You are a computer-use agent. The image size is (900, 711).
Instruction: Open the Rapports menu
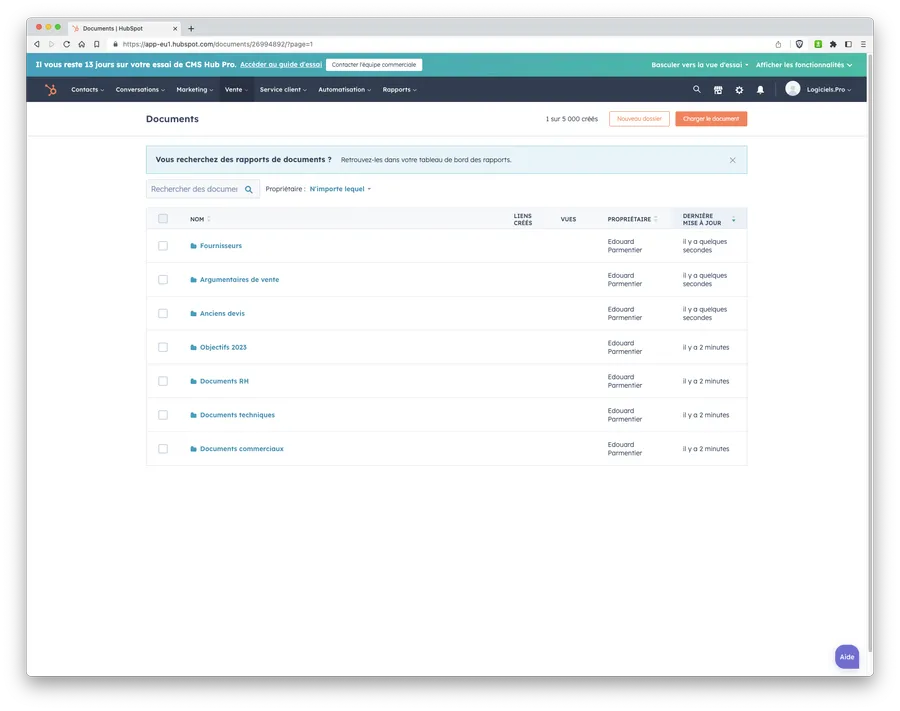coord(399,90)
